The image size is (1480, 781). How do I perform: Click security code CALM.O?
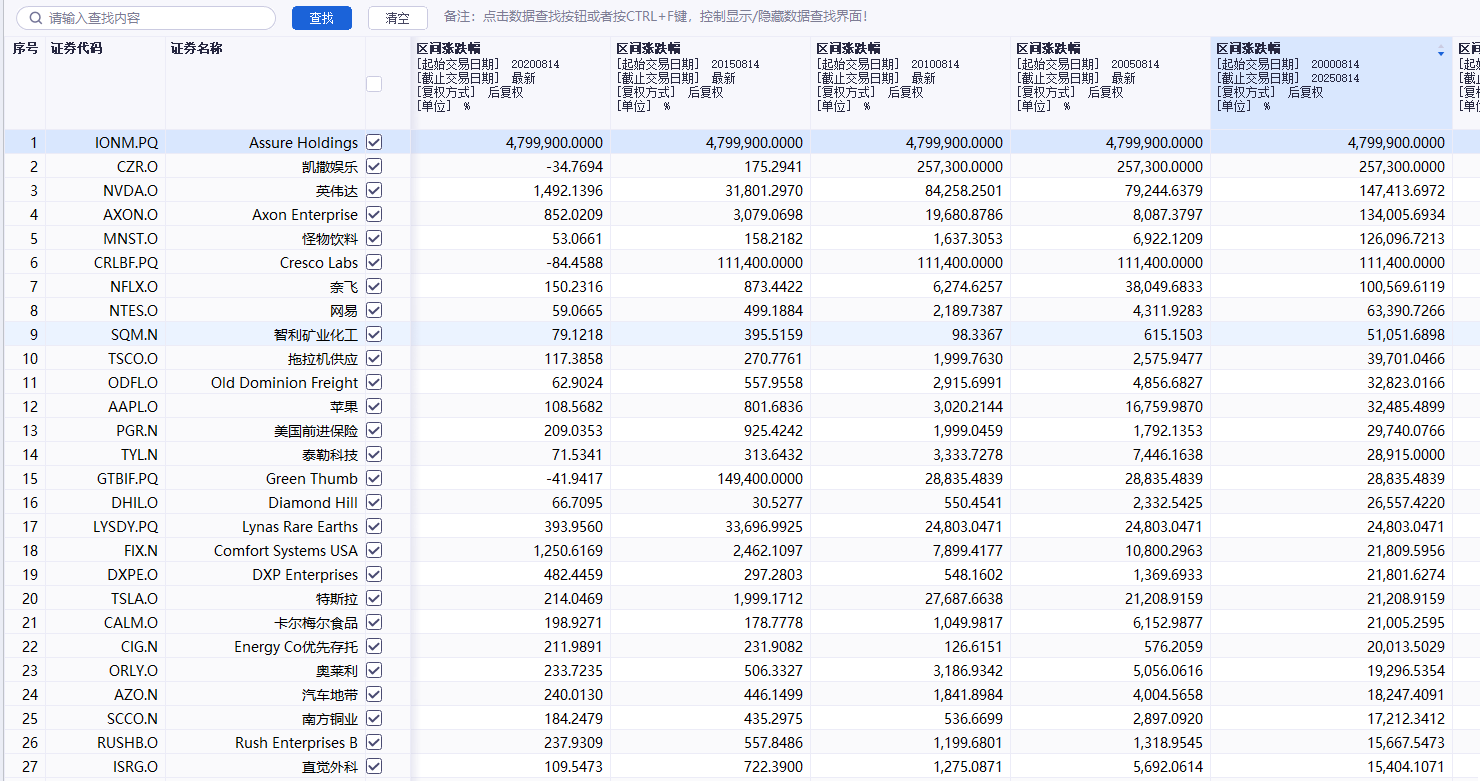(x=132, y=623)
